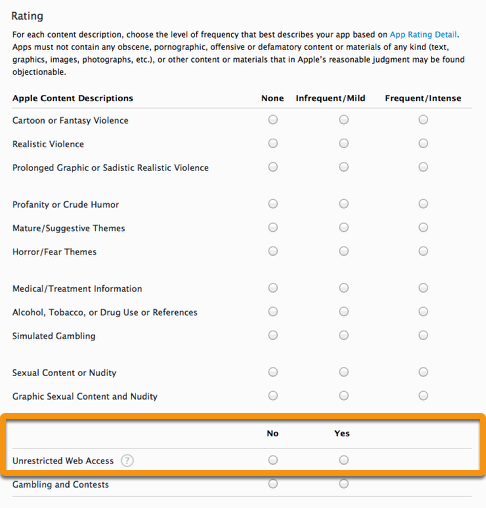Select Yes for Gambling and Contests
486x508 pixels.
tap(344, 484)
